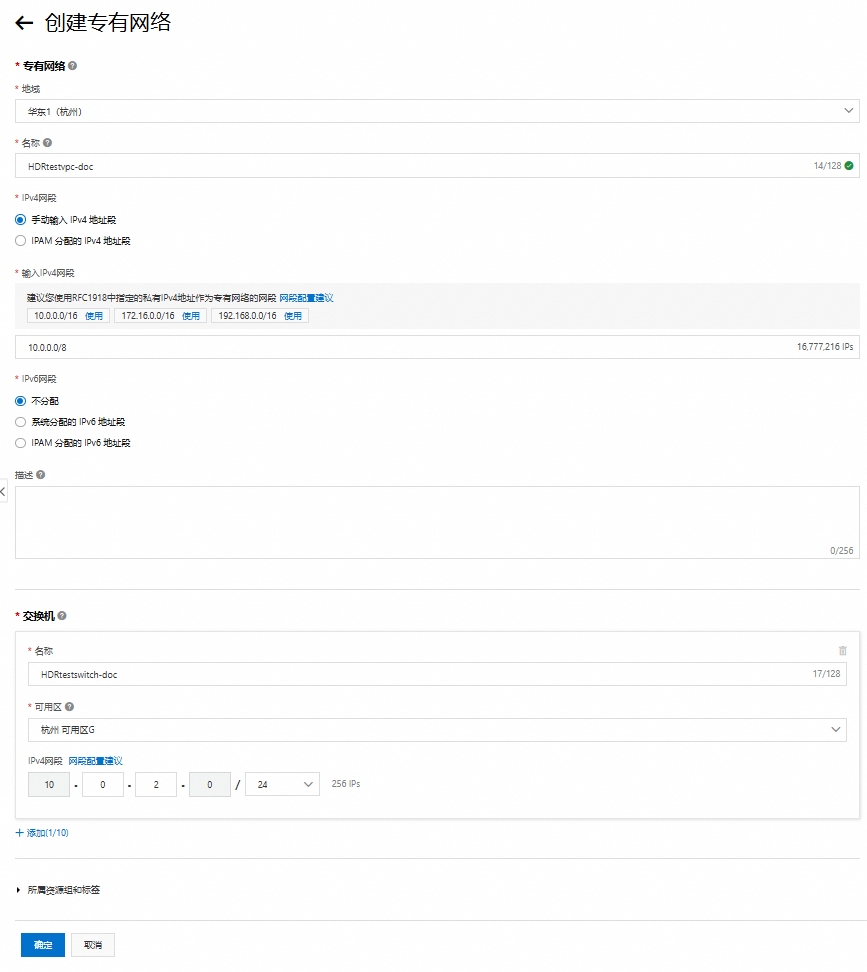Open 网段配置建议 link in switch section
The height and width of the screenshot is (972, 867).
click(95, 761)
